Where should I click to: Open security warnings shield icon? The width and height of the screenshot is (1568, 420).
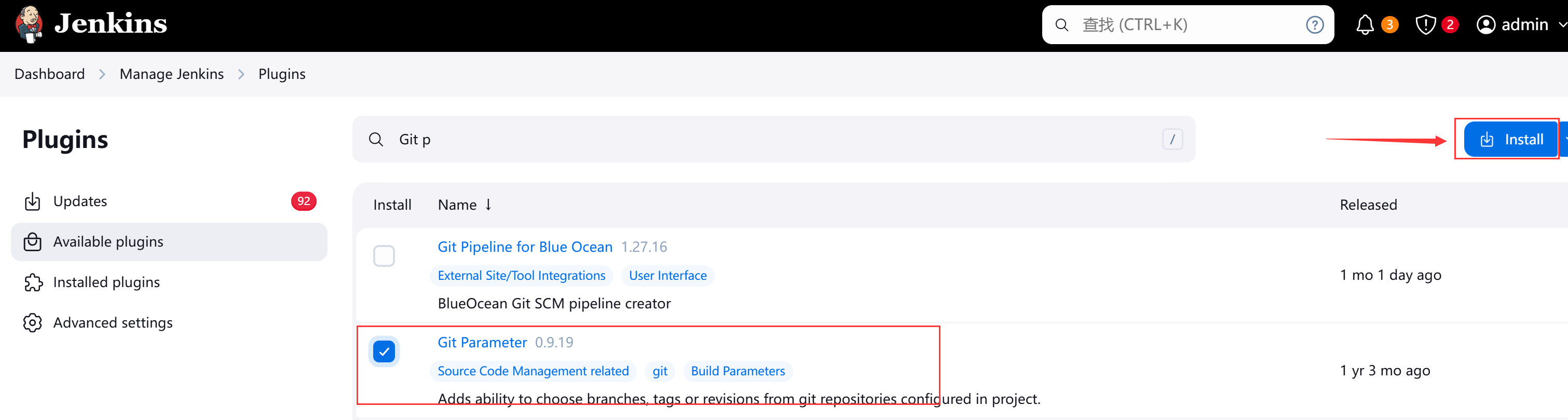coord(1426,25)
